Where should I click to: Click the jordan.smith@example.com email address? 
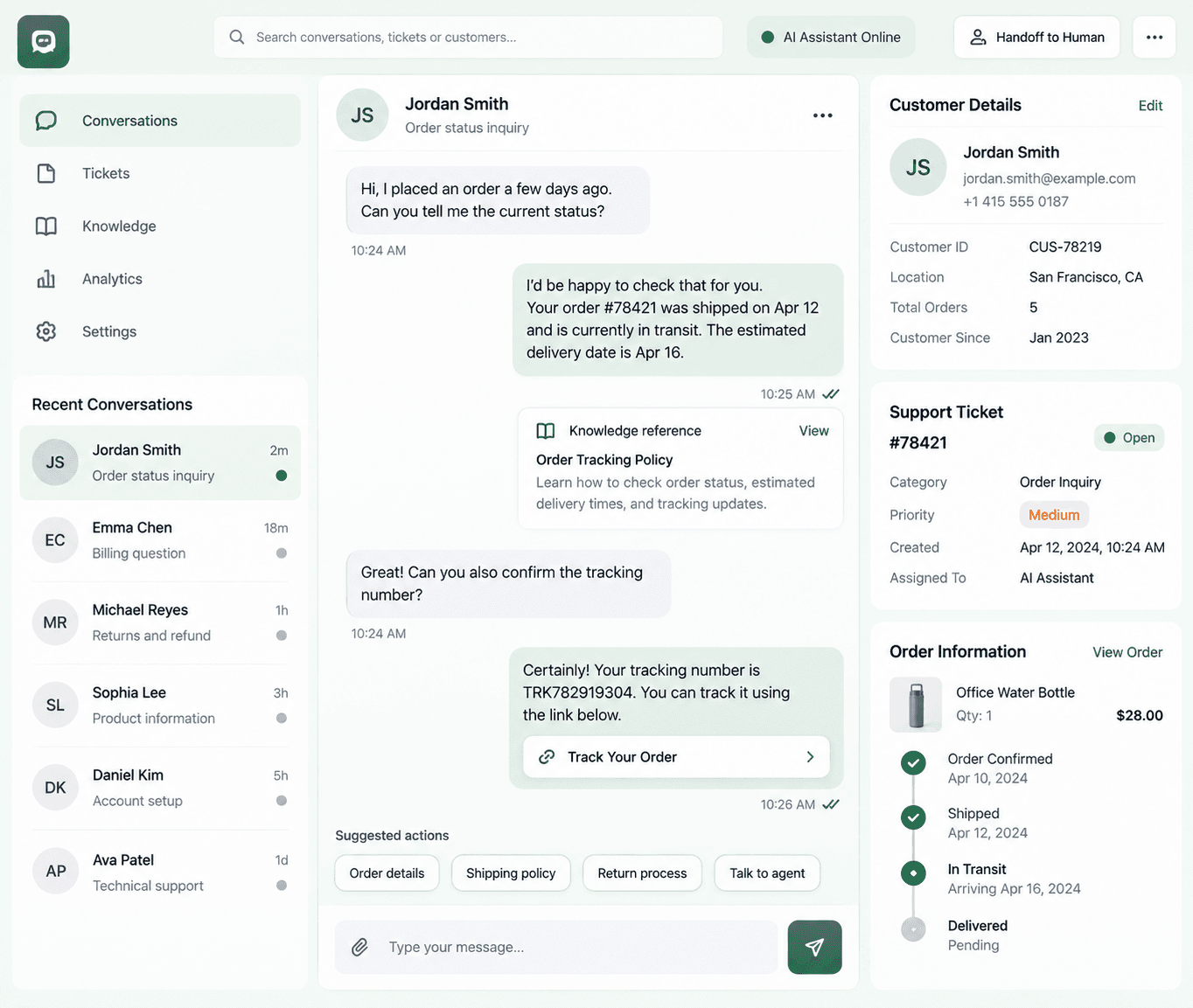click(1050, 178)
